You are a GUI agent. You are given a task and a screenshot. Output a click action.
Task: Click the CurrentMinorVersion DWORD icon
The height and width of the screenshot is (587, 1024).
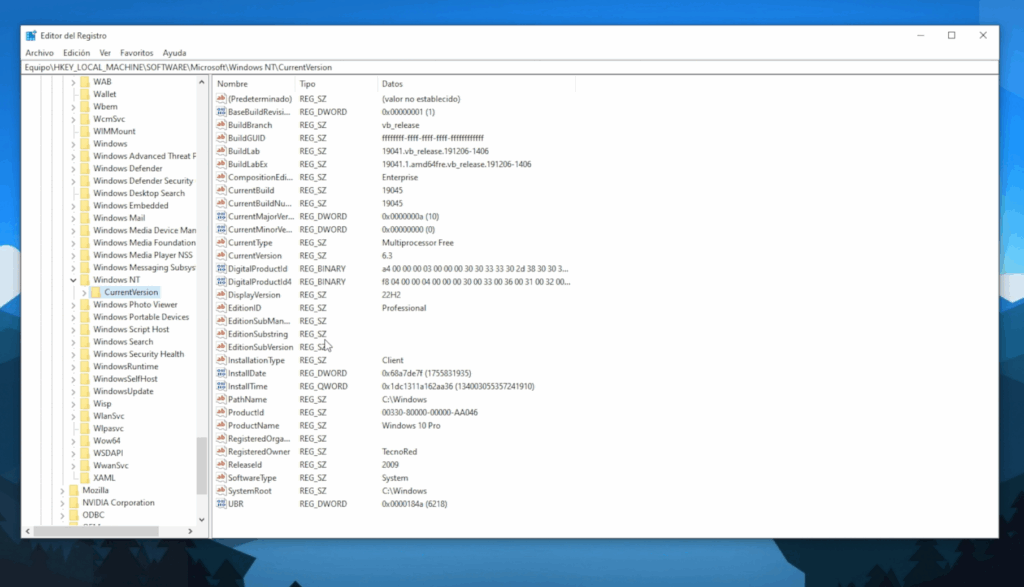click(x=221, y=229)
